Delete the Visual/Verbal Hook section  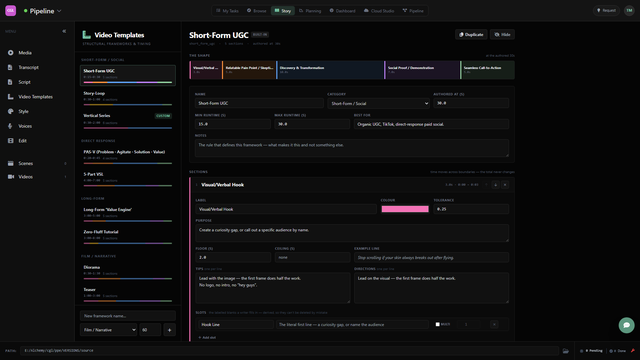(x=505, y=185)
